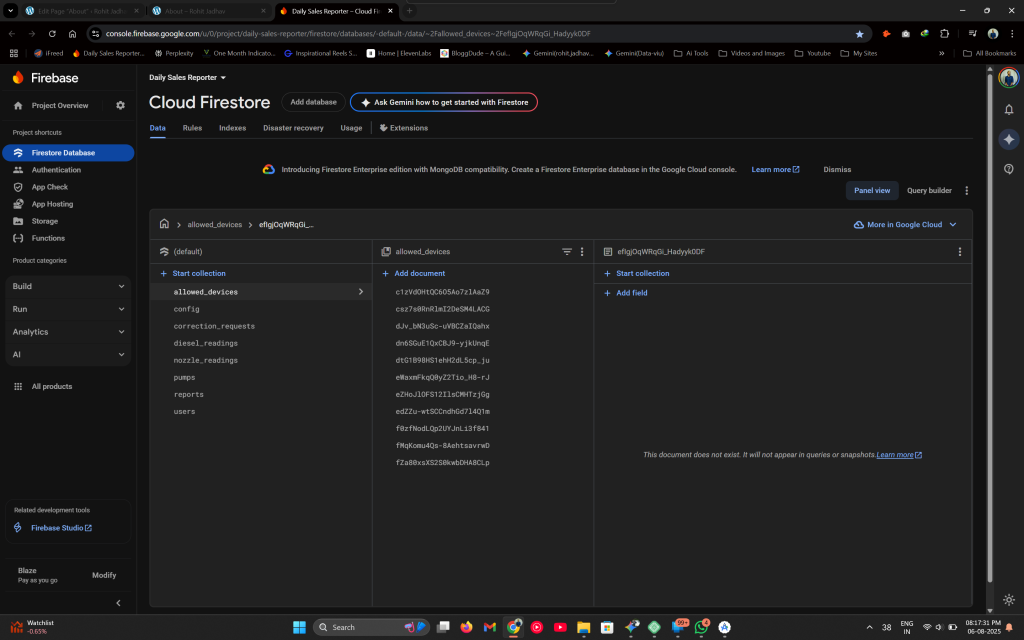The image size is (1024, 640).
Task: Open document panel three-dot menu
Action: 959,252
